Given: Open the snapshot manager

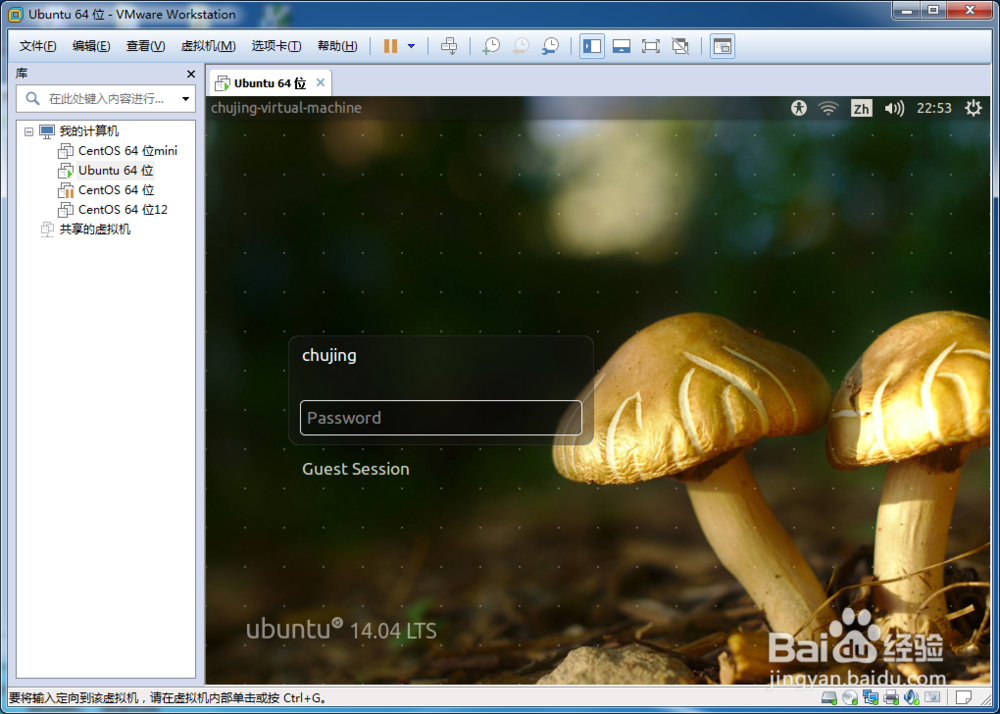Looking at the screenshot, I should [x=550, y=46].
